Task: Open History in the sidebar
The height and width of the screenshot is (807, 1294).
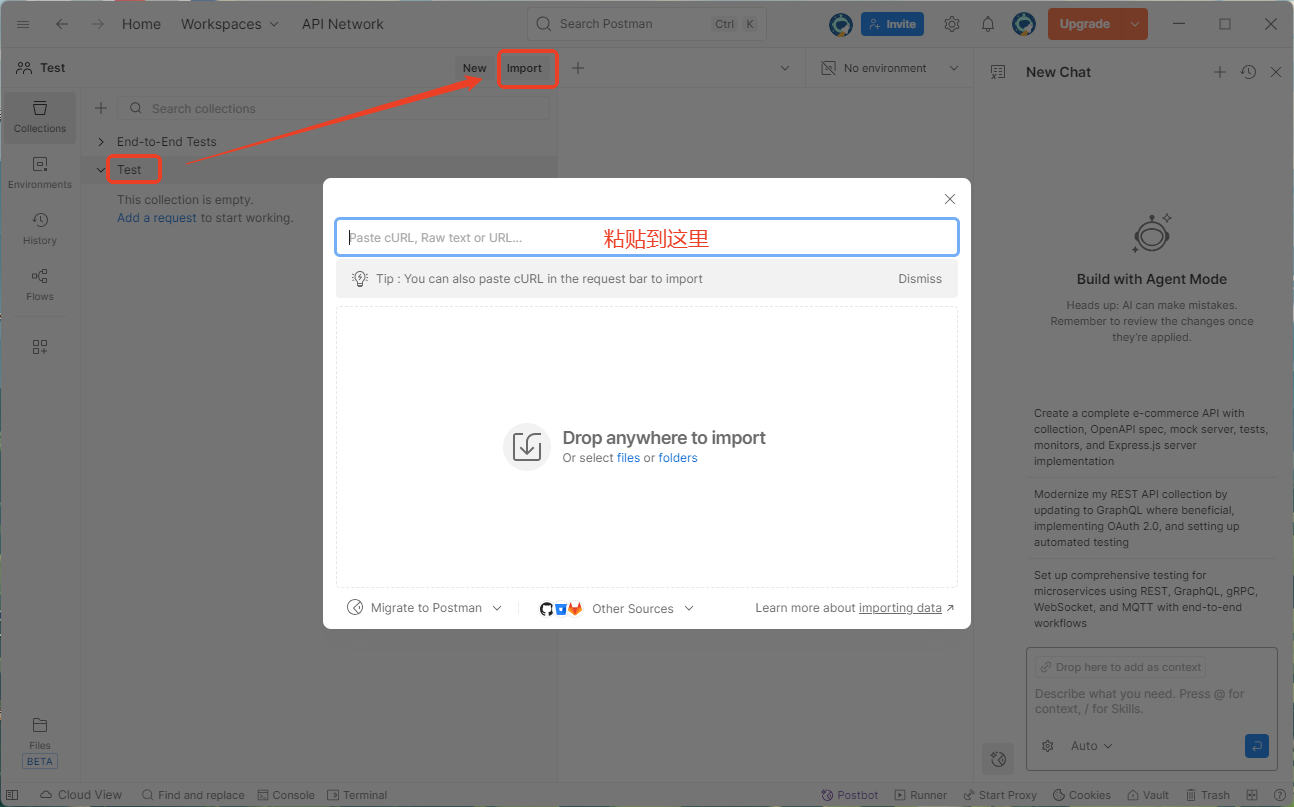Action: pyautogui.click(x=40, y=229)
